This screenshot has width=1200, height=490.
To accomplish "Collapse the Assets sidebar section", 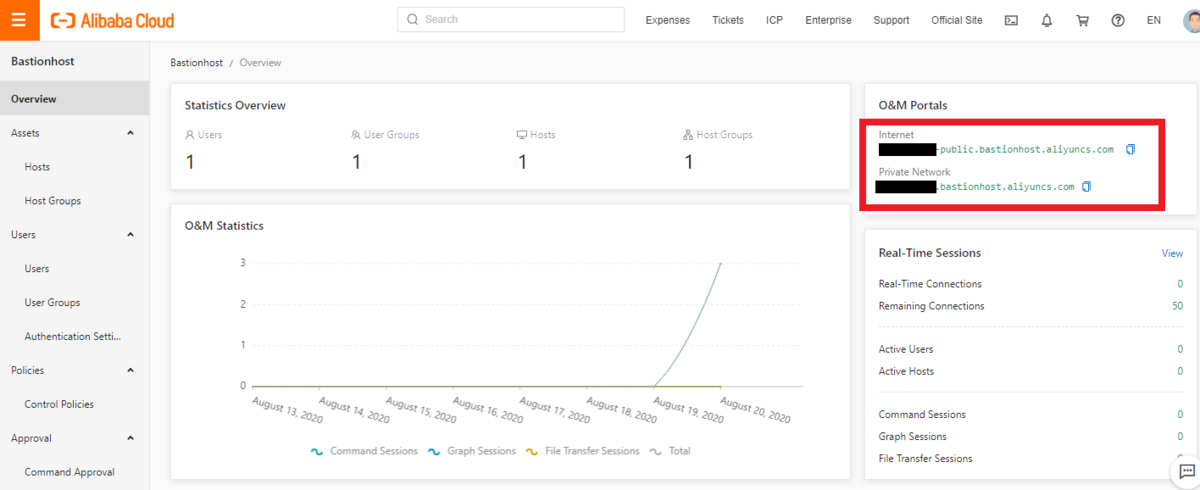I will 130,133.
